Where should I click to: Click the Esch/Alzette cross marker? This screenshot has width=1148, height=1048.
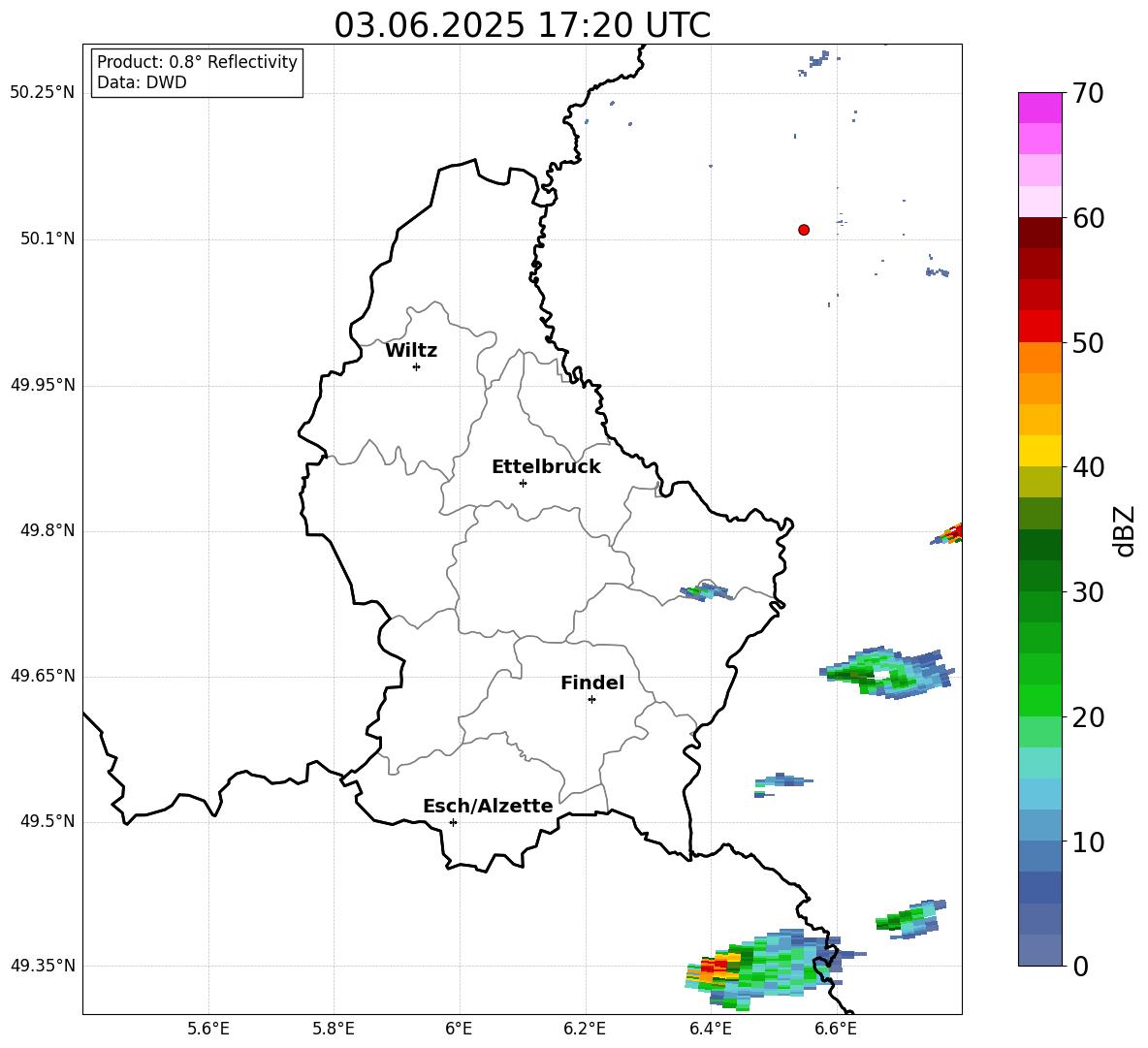click(453, 822)
